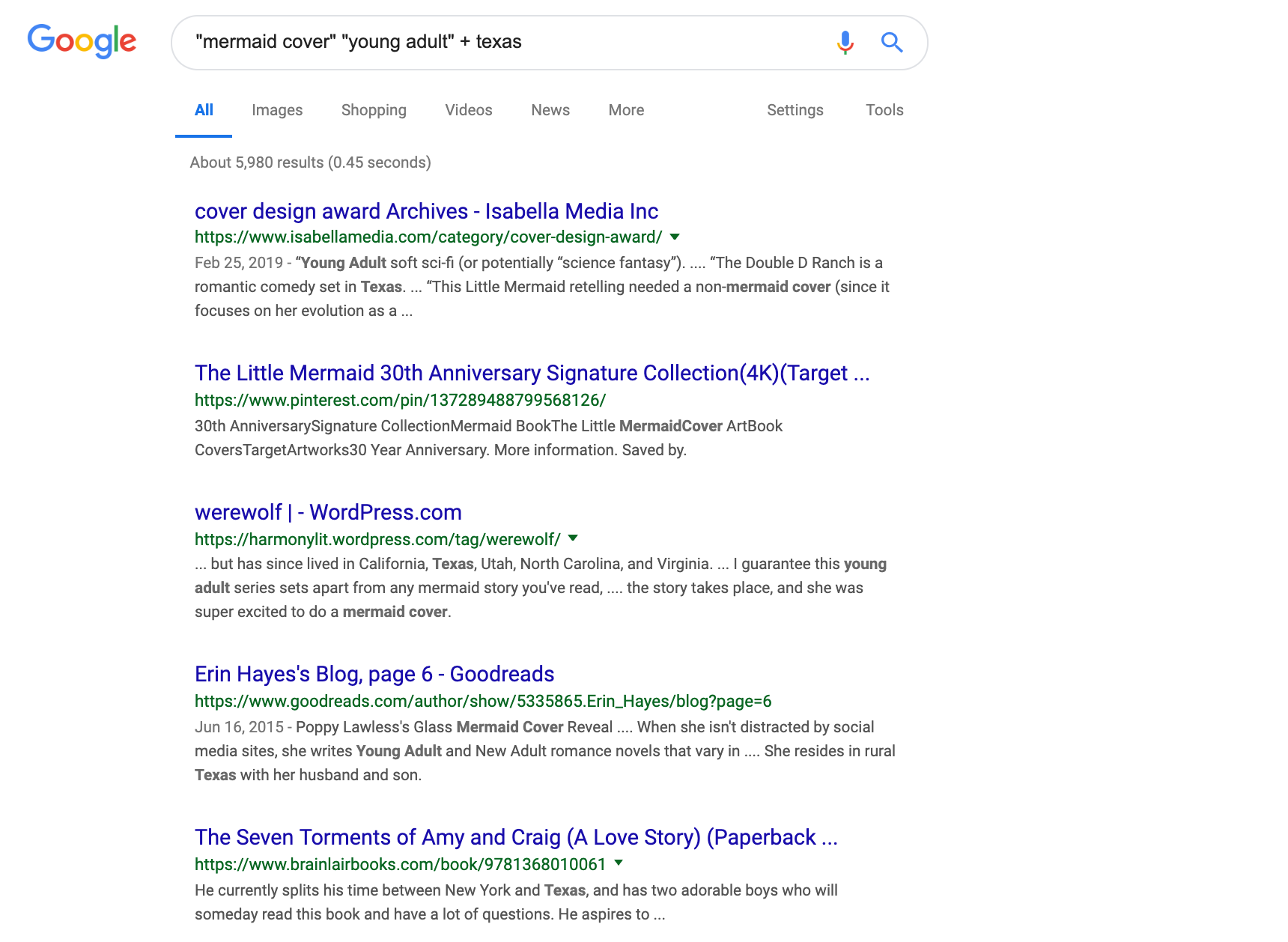Switch to the Videos tab

[469, 110]
